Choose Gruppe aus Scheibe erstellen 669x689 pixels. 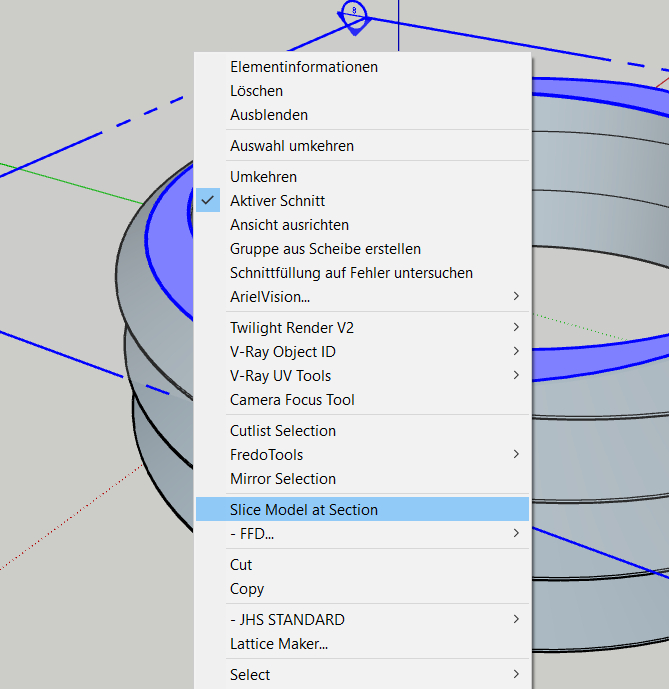pyautogui.click(x=325, y=249)
